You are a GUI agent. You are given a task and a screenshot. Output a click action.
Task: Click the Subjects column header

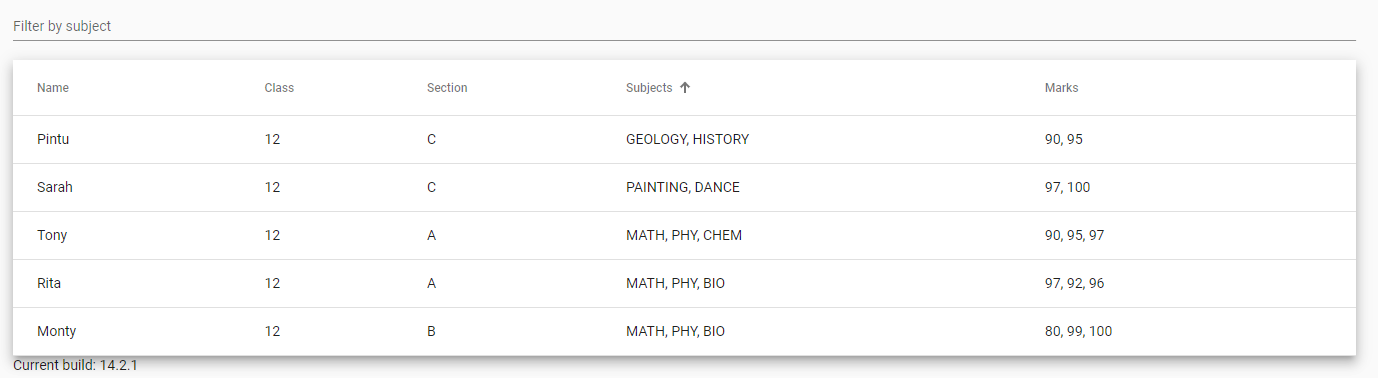(x=649, y=88)
